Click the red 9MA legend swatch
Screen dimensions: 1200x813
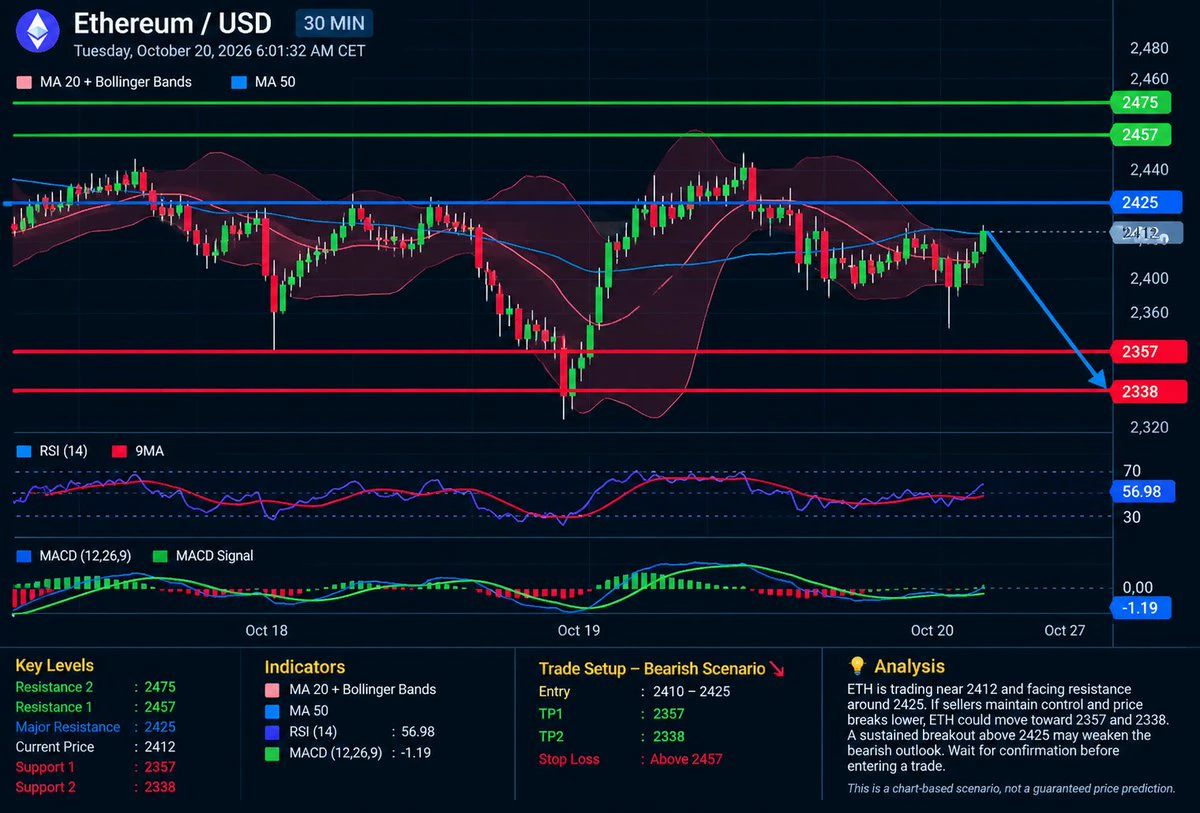[122, 451]
